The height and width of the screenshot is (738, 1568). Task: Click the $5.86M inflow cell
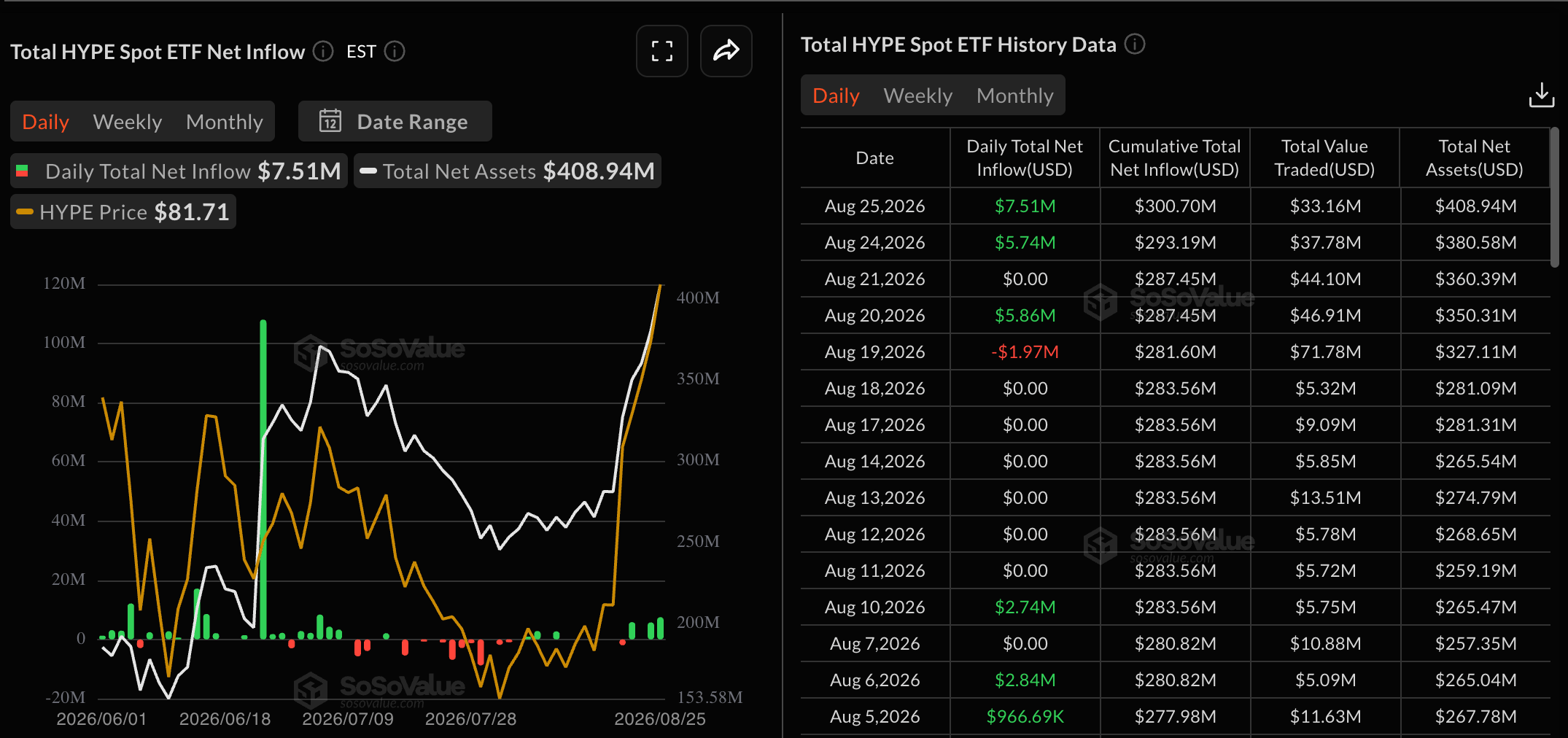1025,315
